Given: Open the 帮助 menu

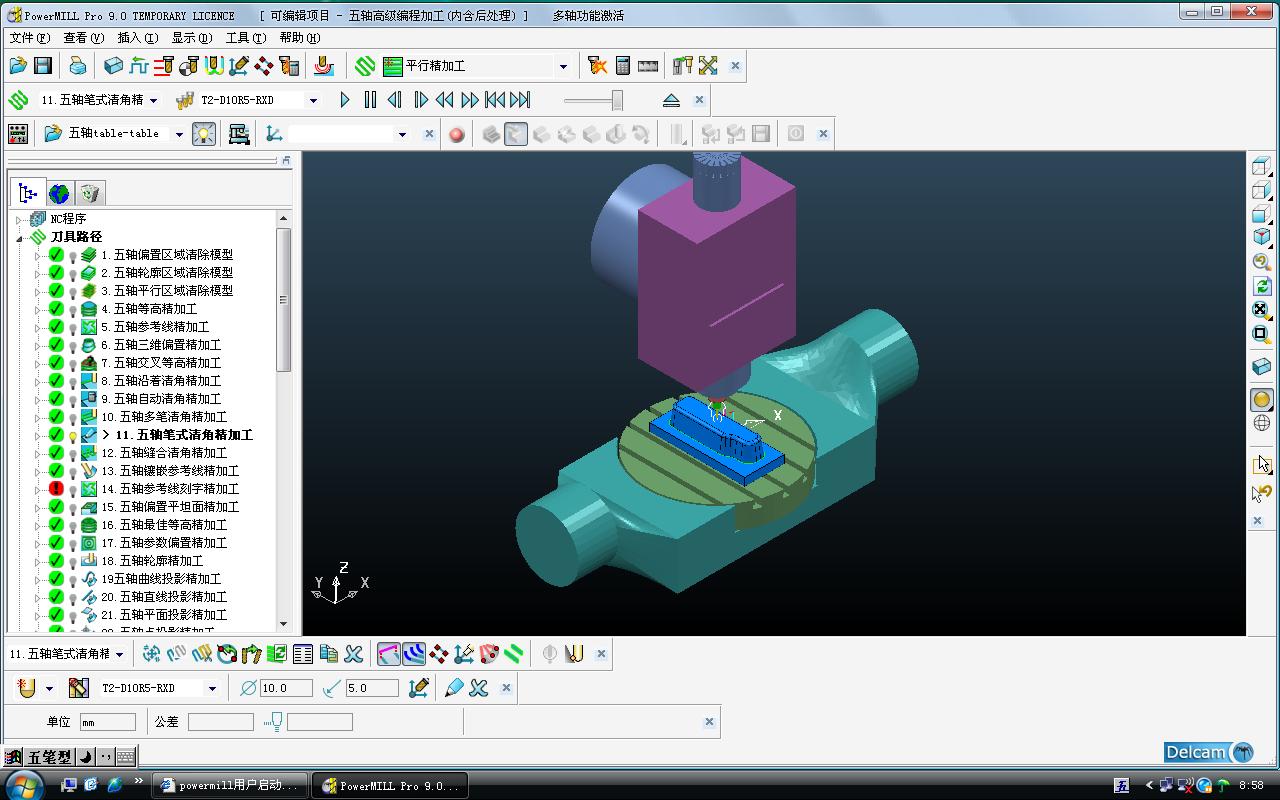Looking at the screenshot, I should click(x=299, y=38).
